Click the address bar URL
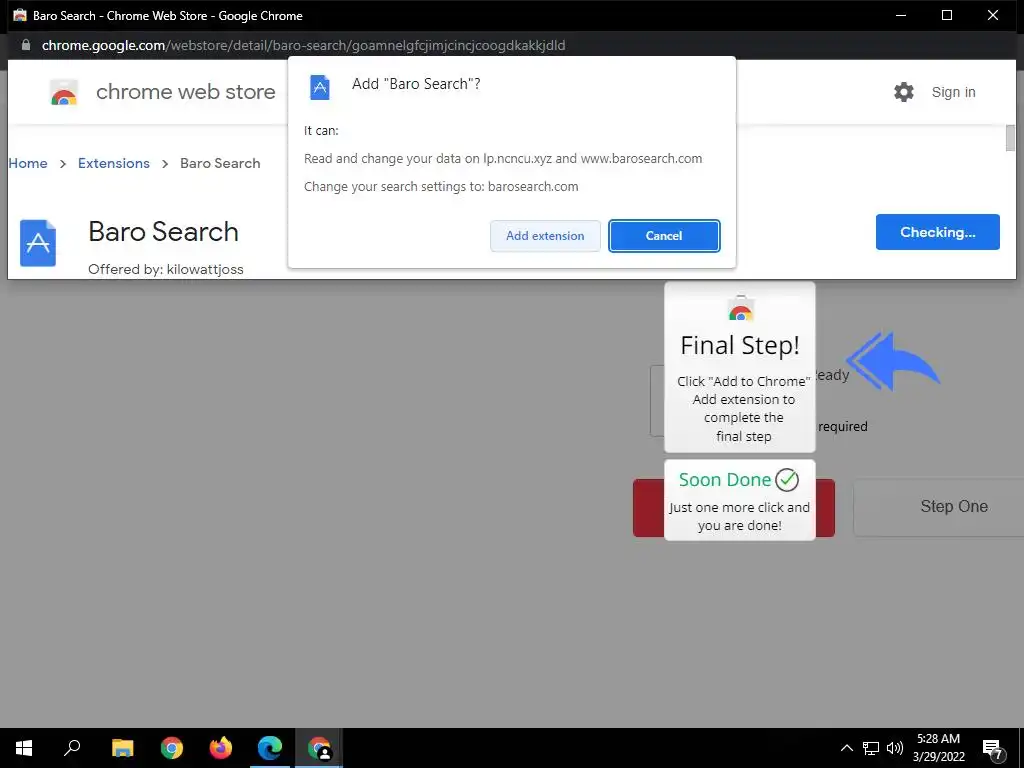The image size is (1024, 768). [303, 45]
